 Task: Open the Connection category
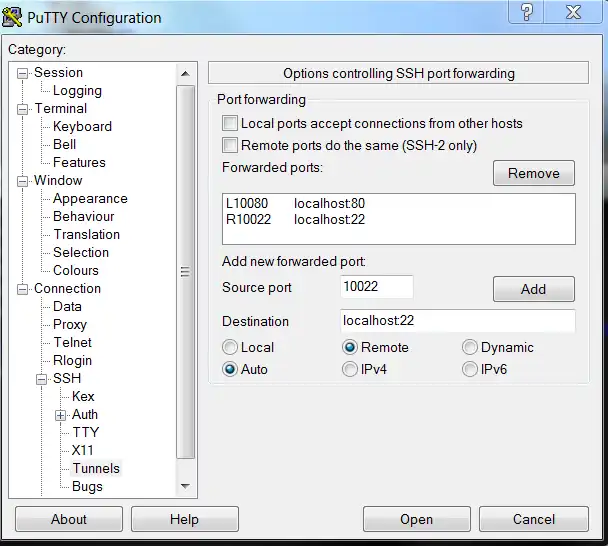pyautogui.click(x=67, y=289)
